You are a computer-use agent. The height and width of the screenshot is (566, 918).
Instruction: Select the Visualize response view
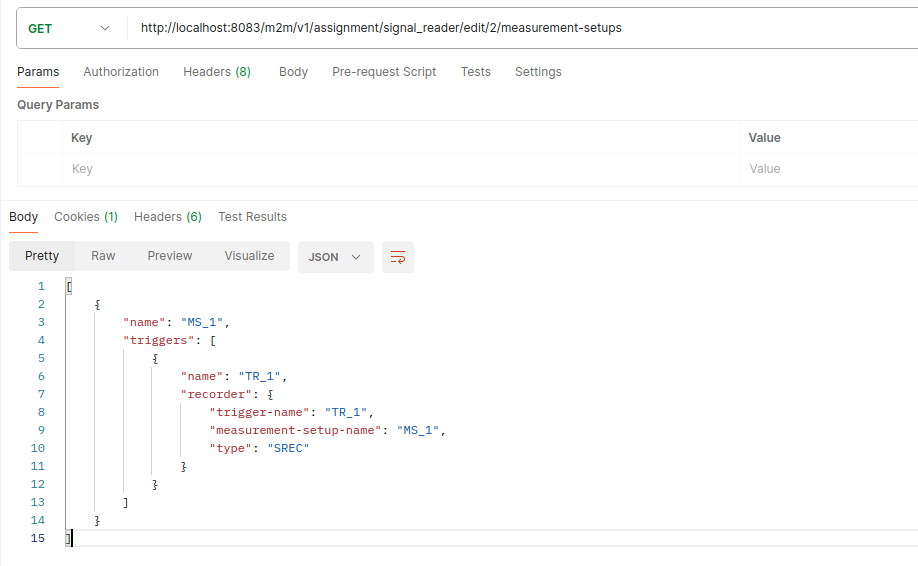click(x=249, y=256)
